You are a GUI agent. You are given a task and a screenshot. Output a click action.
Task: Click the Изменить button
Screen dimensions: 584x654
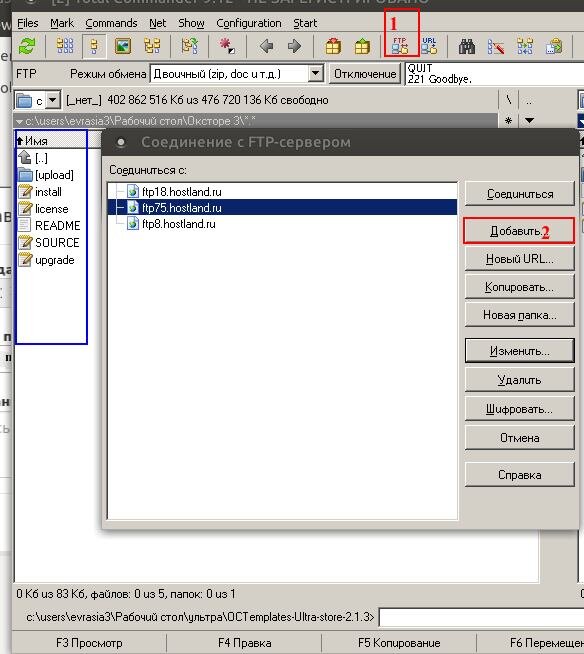coord(520,351)
